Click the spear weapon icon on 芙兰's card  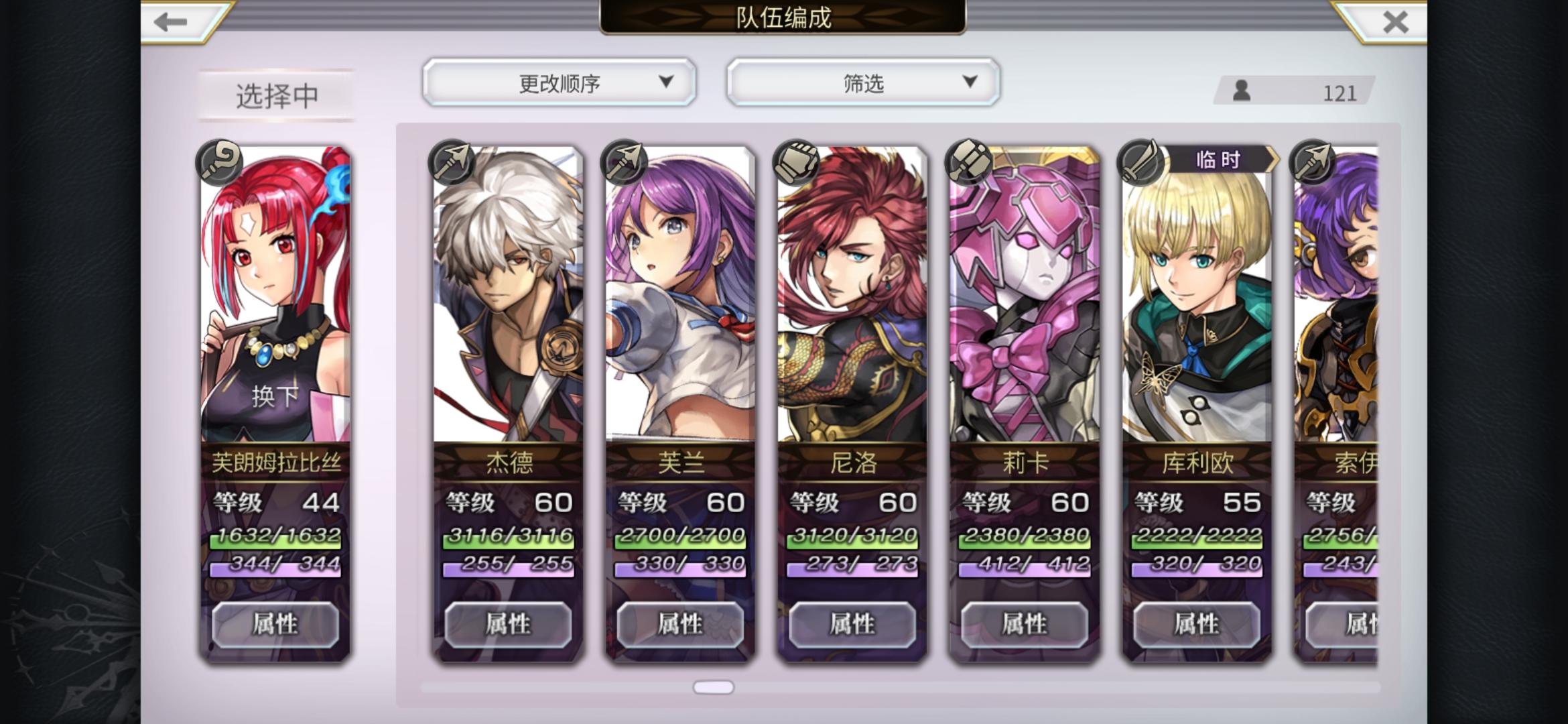(625, 162)
